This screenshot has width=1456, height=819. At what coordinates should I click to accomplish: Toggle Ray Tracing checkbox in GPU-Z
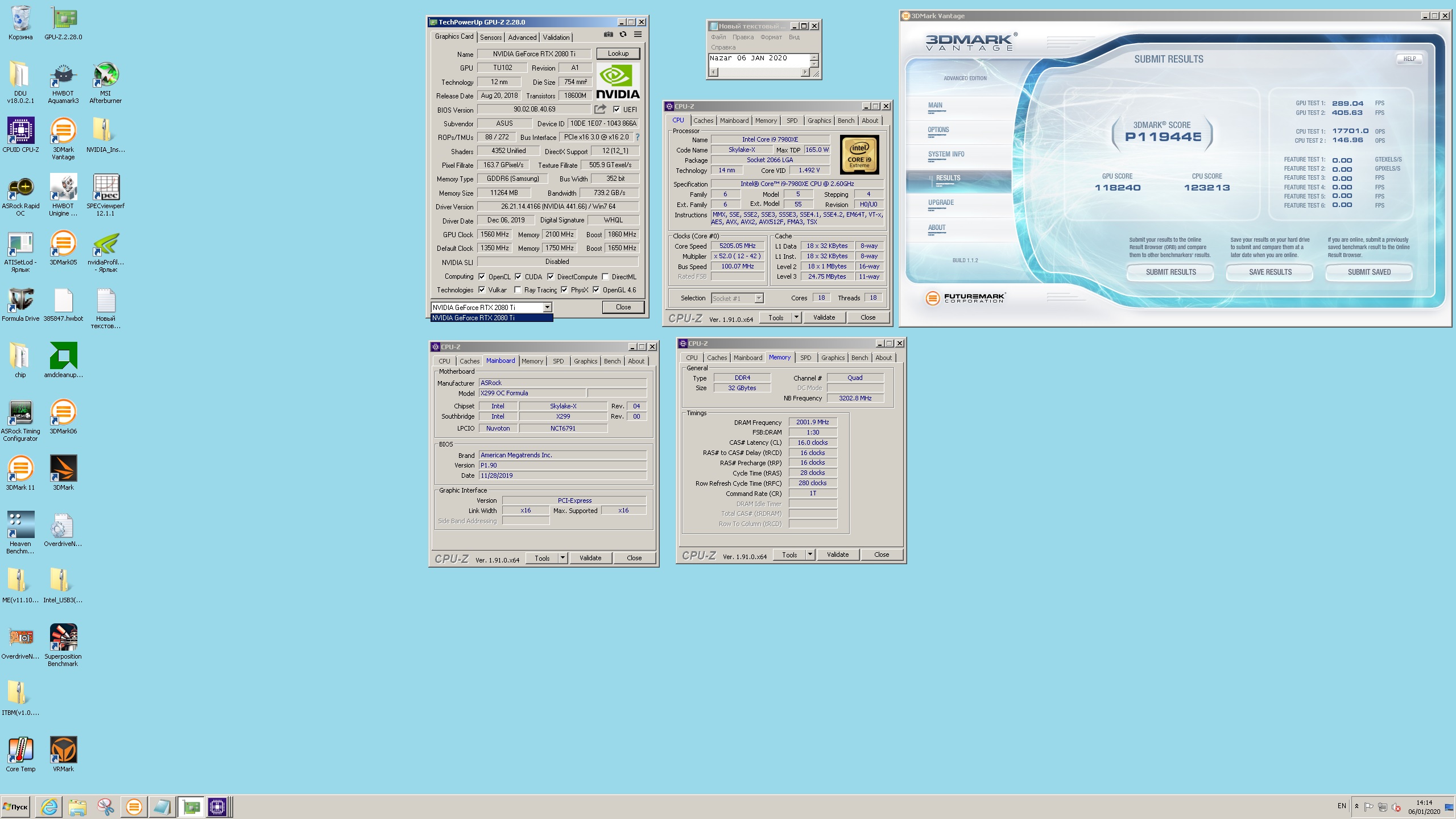tap(518, 289)
